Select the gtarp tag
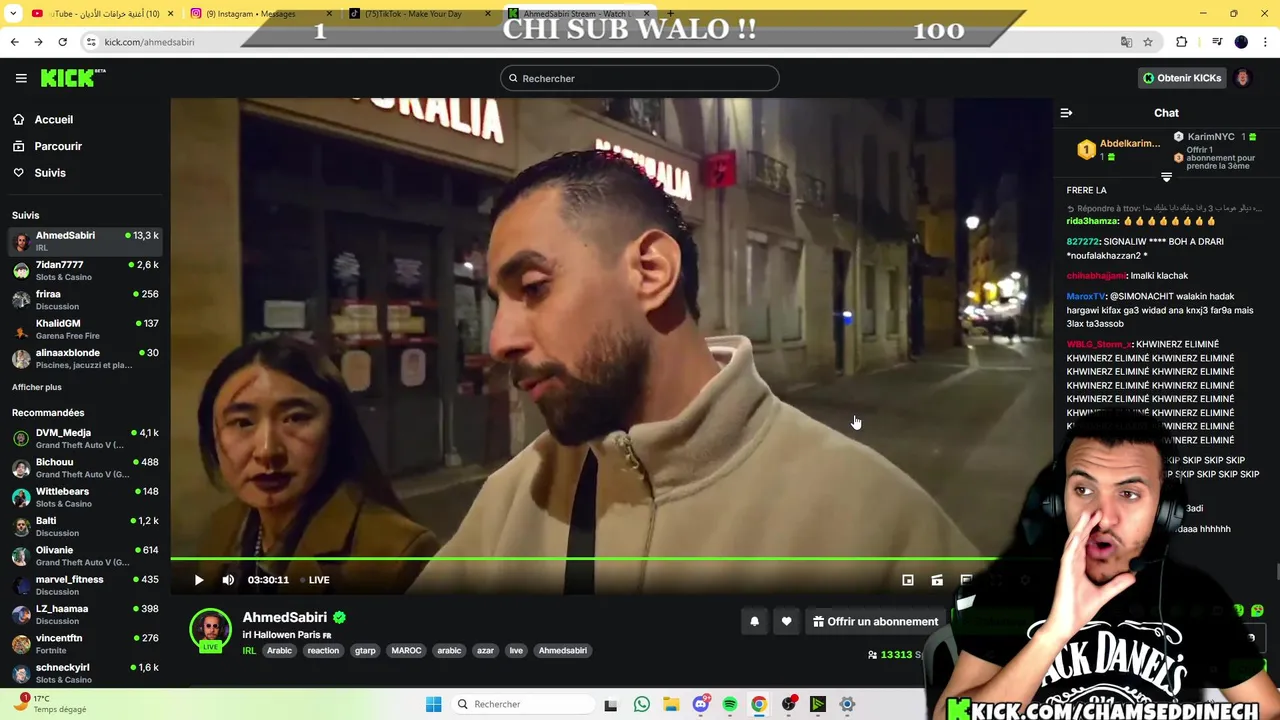The image size is (1280, 720). tap(365, 650)
